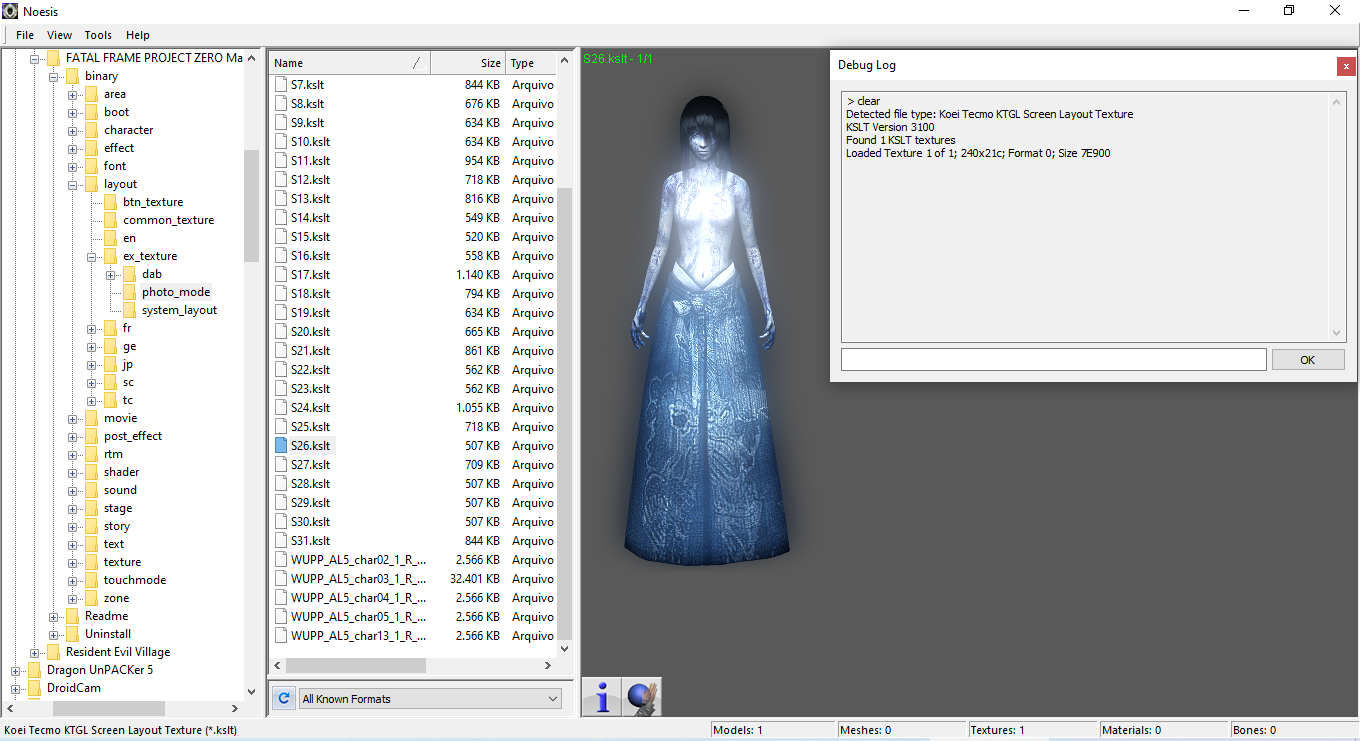Expand the DroidCam folder node
The width and height of the screenshot is (1360, 741).
point(16,688)
